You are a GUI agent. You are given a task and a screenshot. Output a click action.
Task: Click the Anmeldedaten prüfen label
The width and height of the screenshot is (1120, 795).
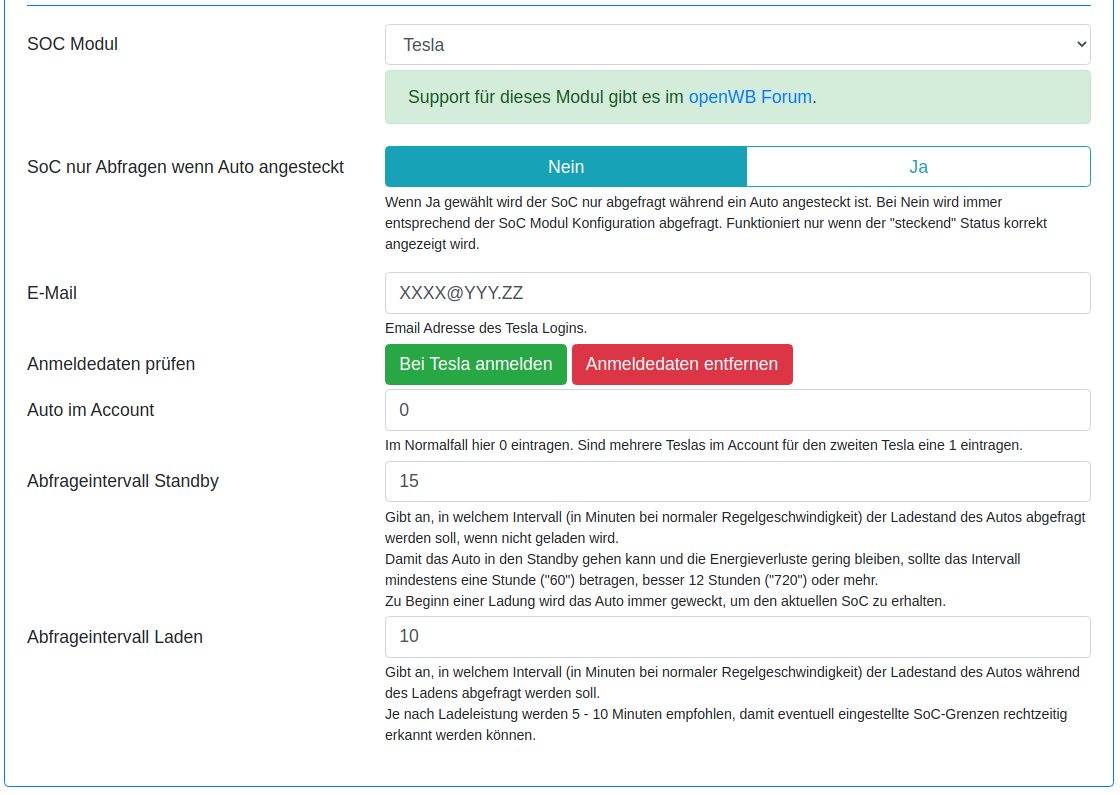[x=111, y=364]
